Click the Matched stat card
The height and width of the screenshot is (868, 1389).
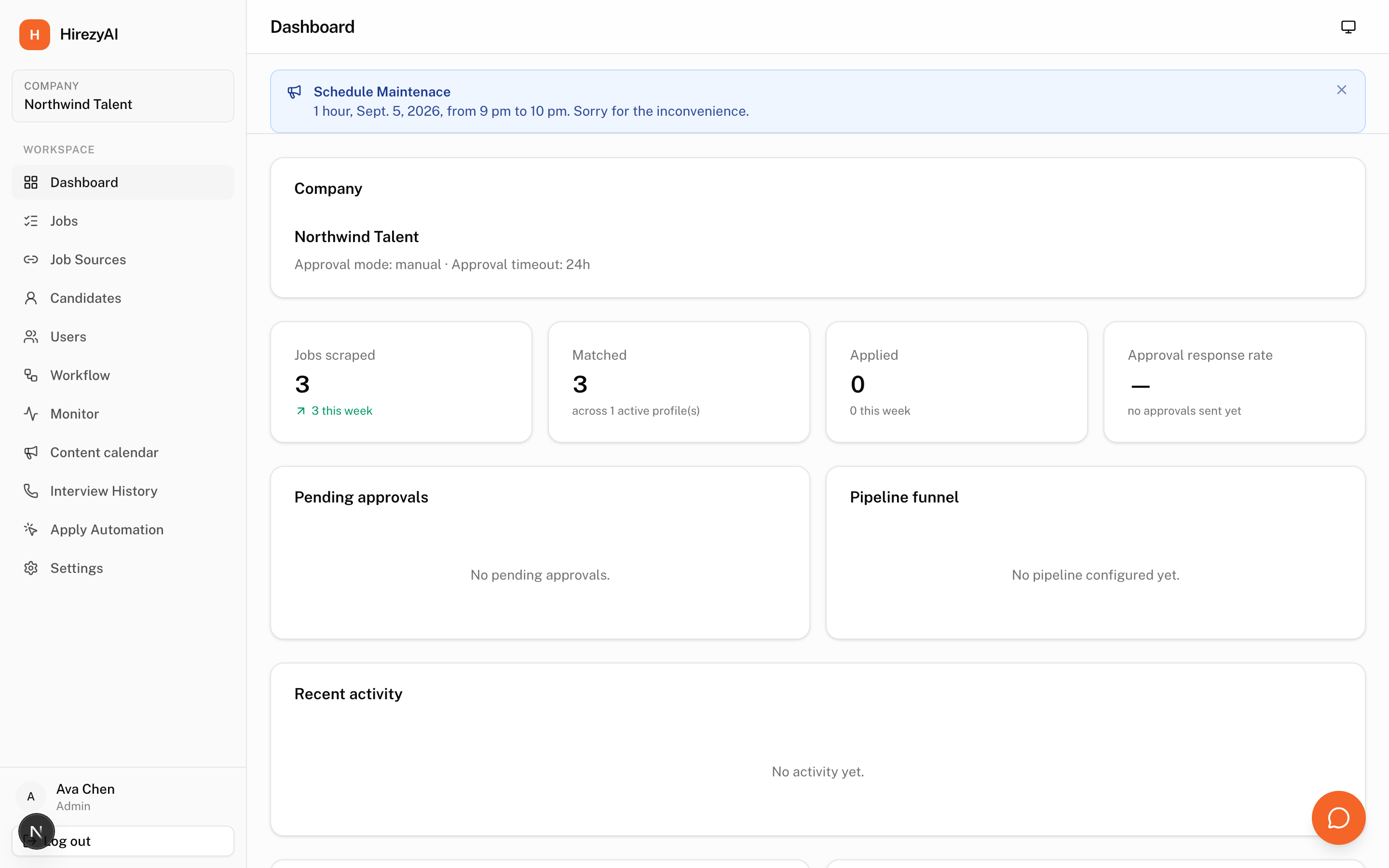click(679, 382)
